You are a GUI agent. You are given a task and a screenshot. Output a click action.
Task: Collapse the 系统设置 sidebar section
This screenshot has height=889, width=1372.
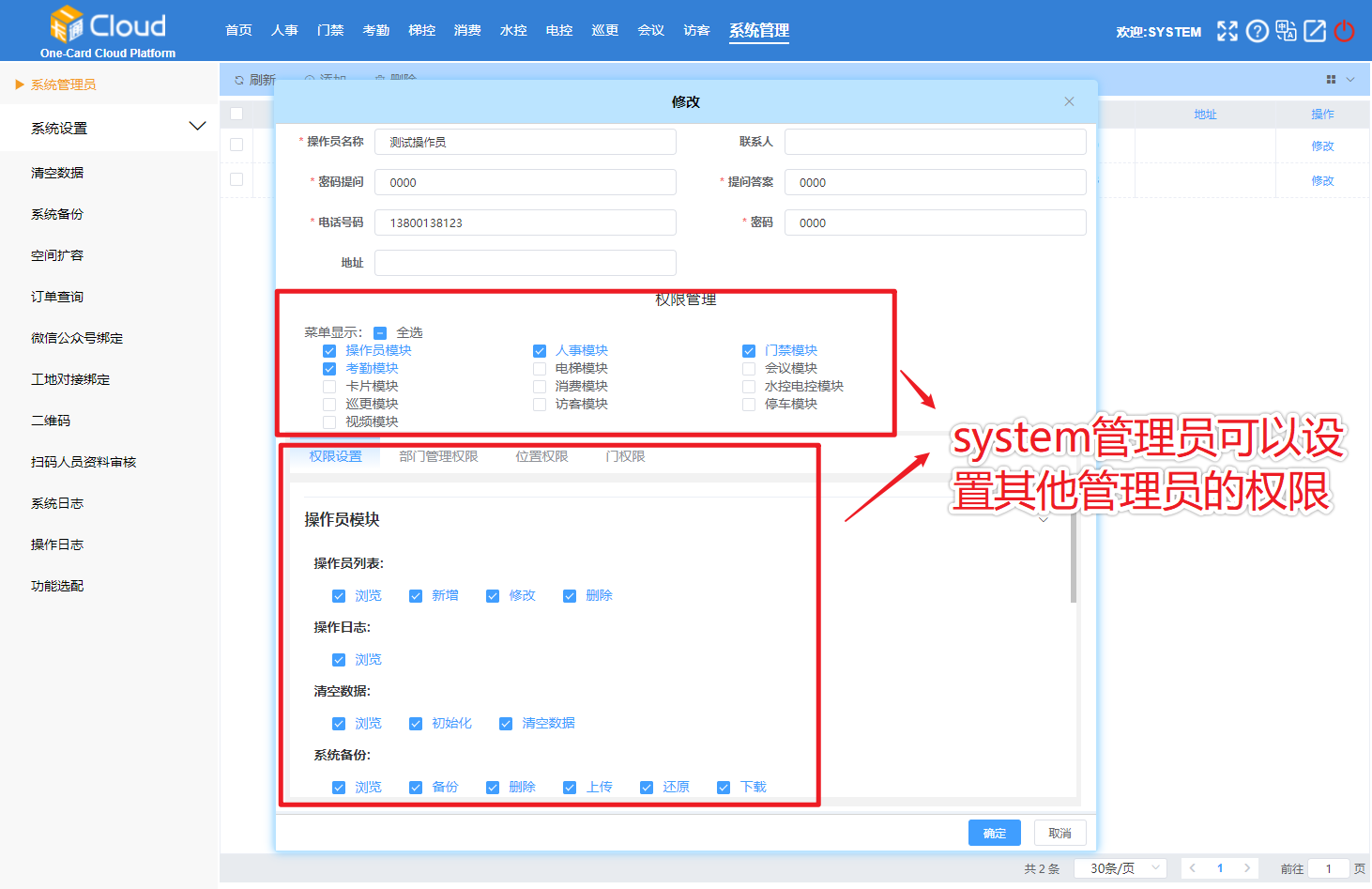click(x=197, y=127)
